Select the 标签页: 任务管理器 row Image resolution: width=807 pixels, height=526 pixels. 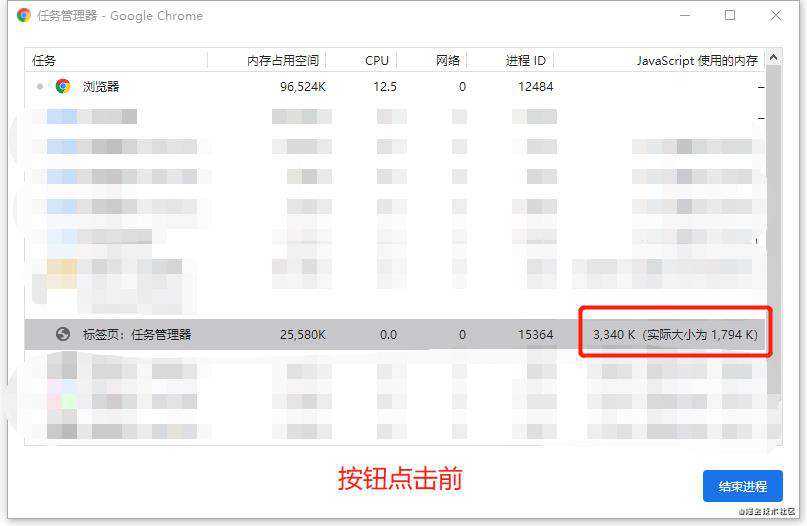[x=395, y=335]
